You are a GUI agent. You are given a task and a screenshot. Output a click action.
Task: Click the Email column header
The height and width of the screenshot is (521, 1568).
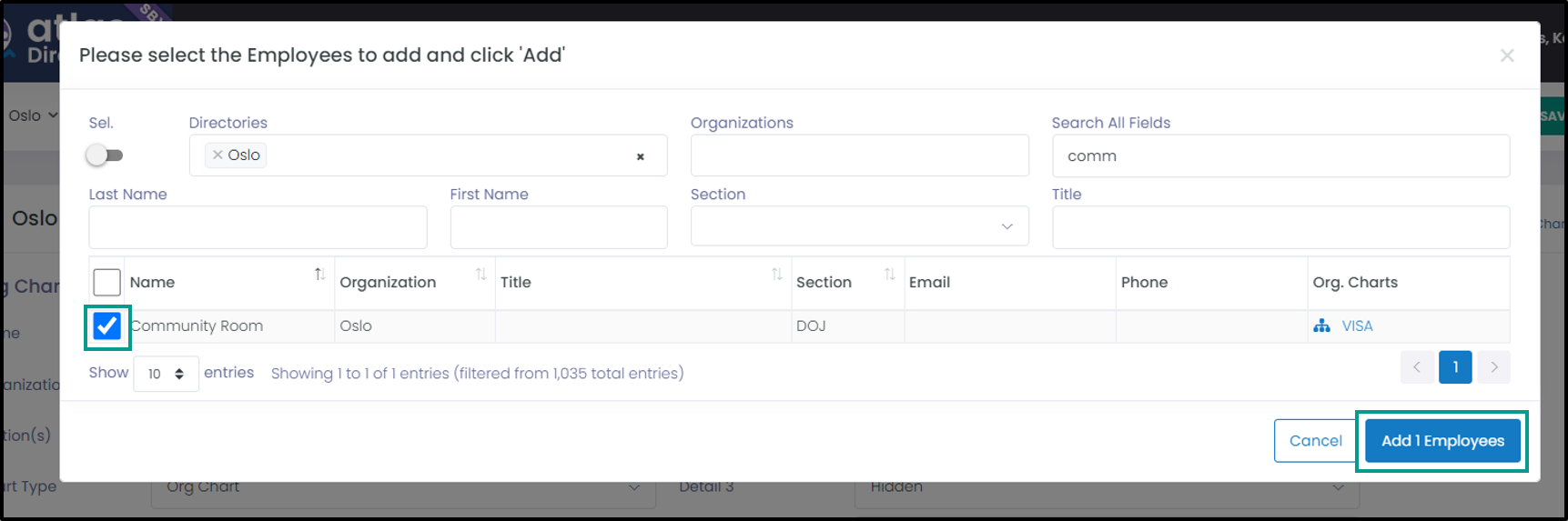click(1009, 282)
